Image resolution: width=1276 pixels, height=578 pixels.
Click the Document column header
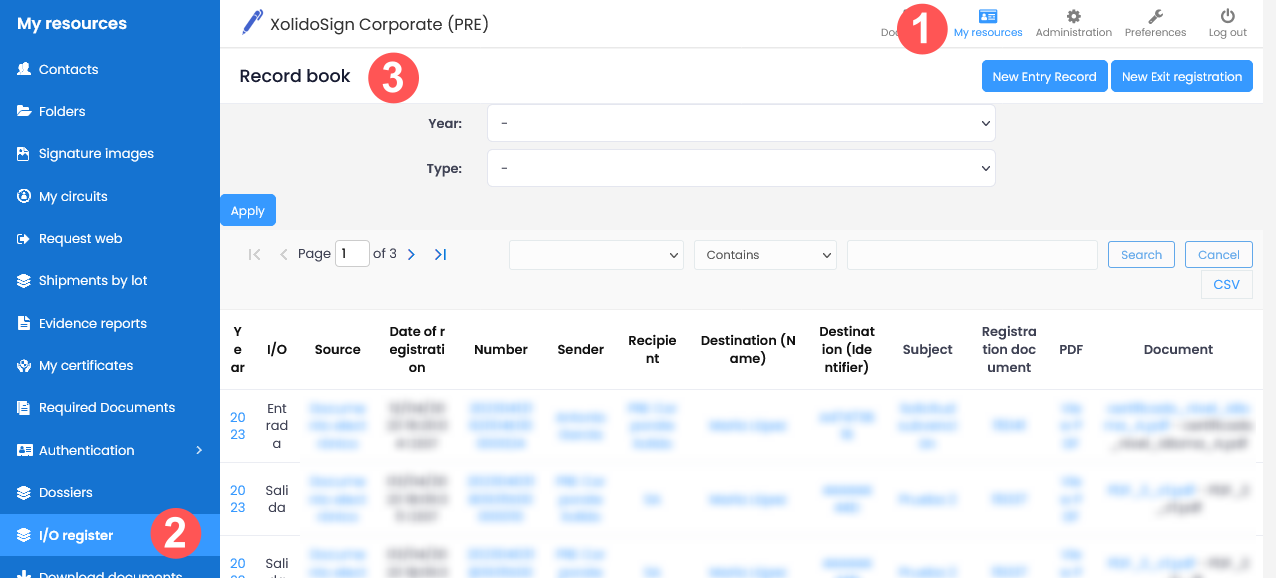coord(1178,350)
